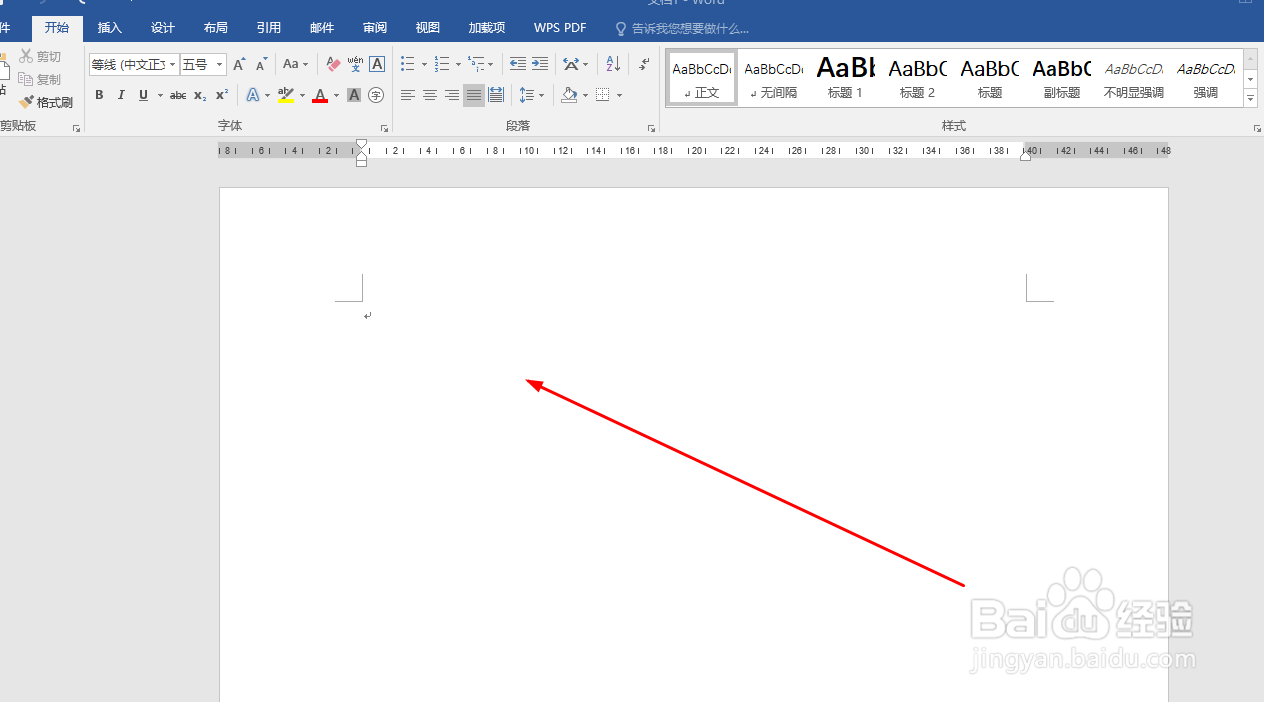
Task: Toggle show/hide paragraph marks
Action: 644,64
